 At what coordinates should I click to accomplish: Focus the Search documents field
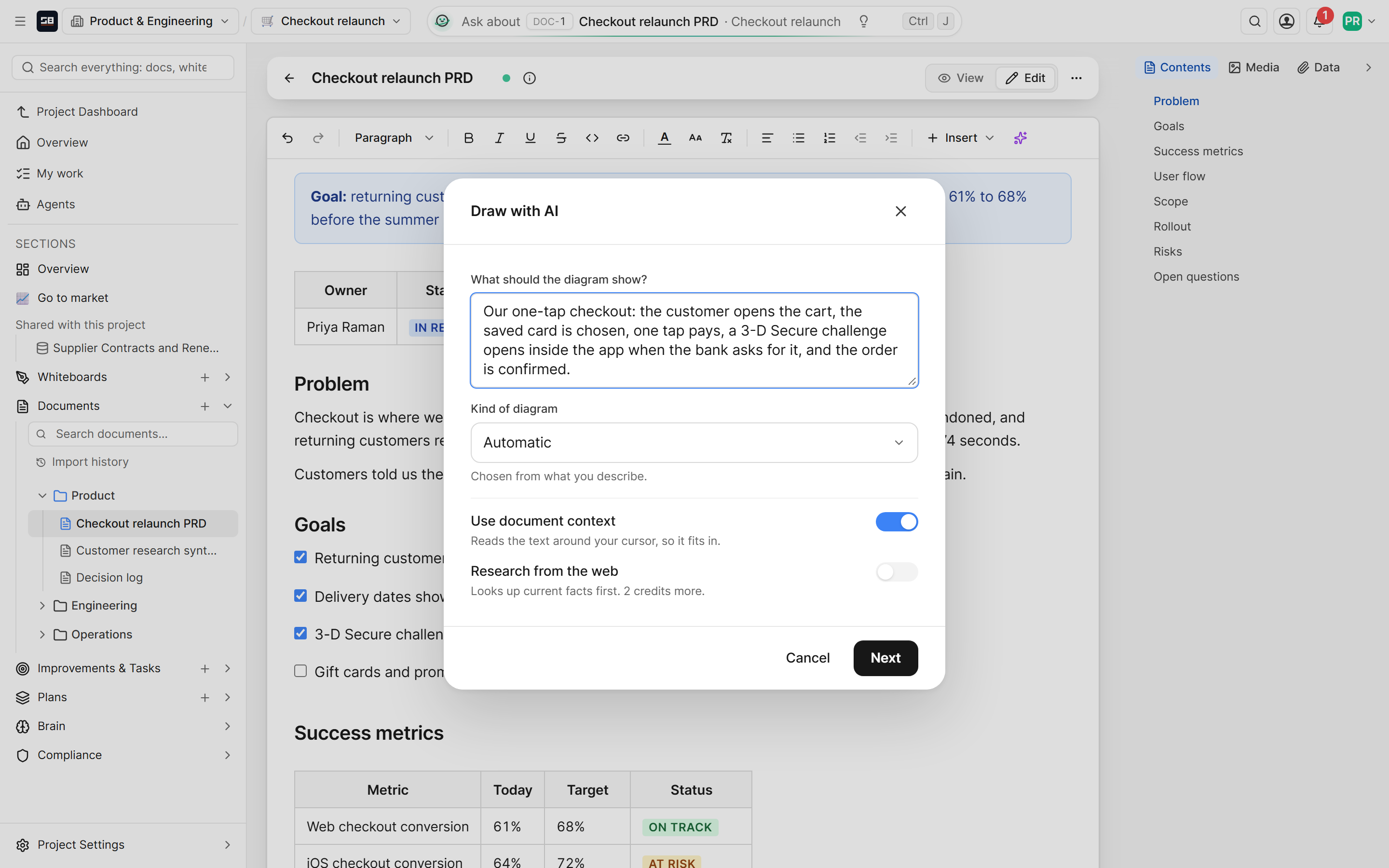coord(133,434)
